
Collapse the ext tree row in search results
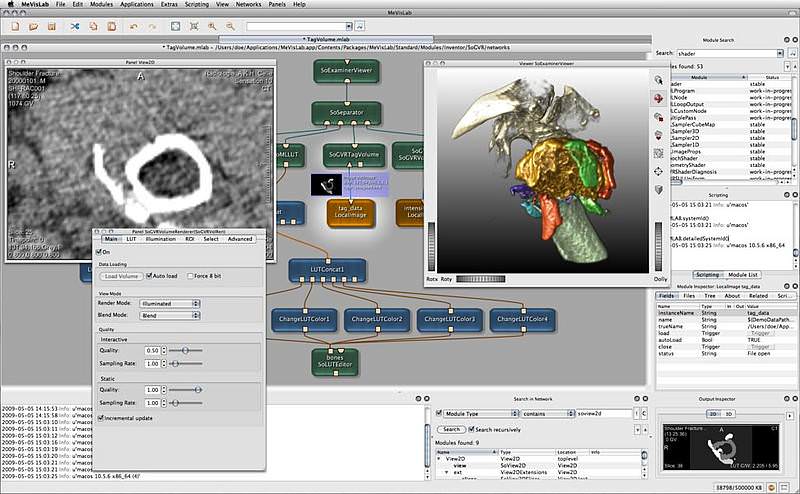(x=446, y=472)
